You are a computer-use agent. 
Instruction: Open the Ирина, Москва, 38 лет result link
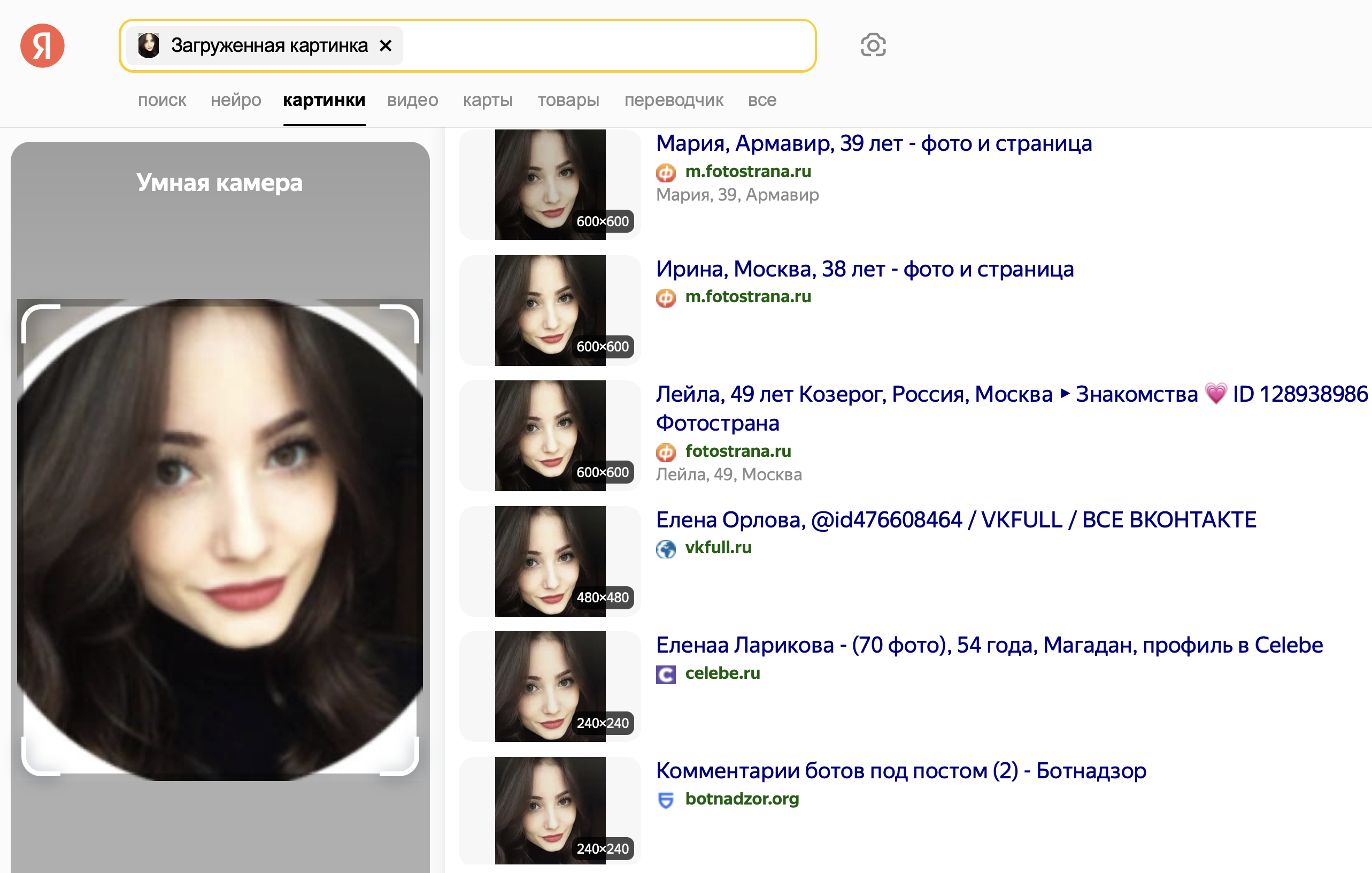[x=865, y=269]
